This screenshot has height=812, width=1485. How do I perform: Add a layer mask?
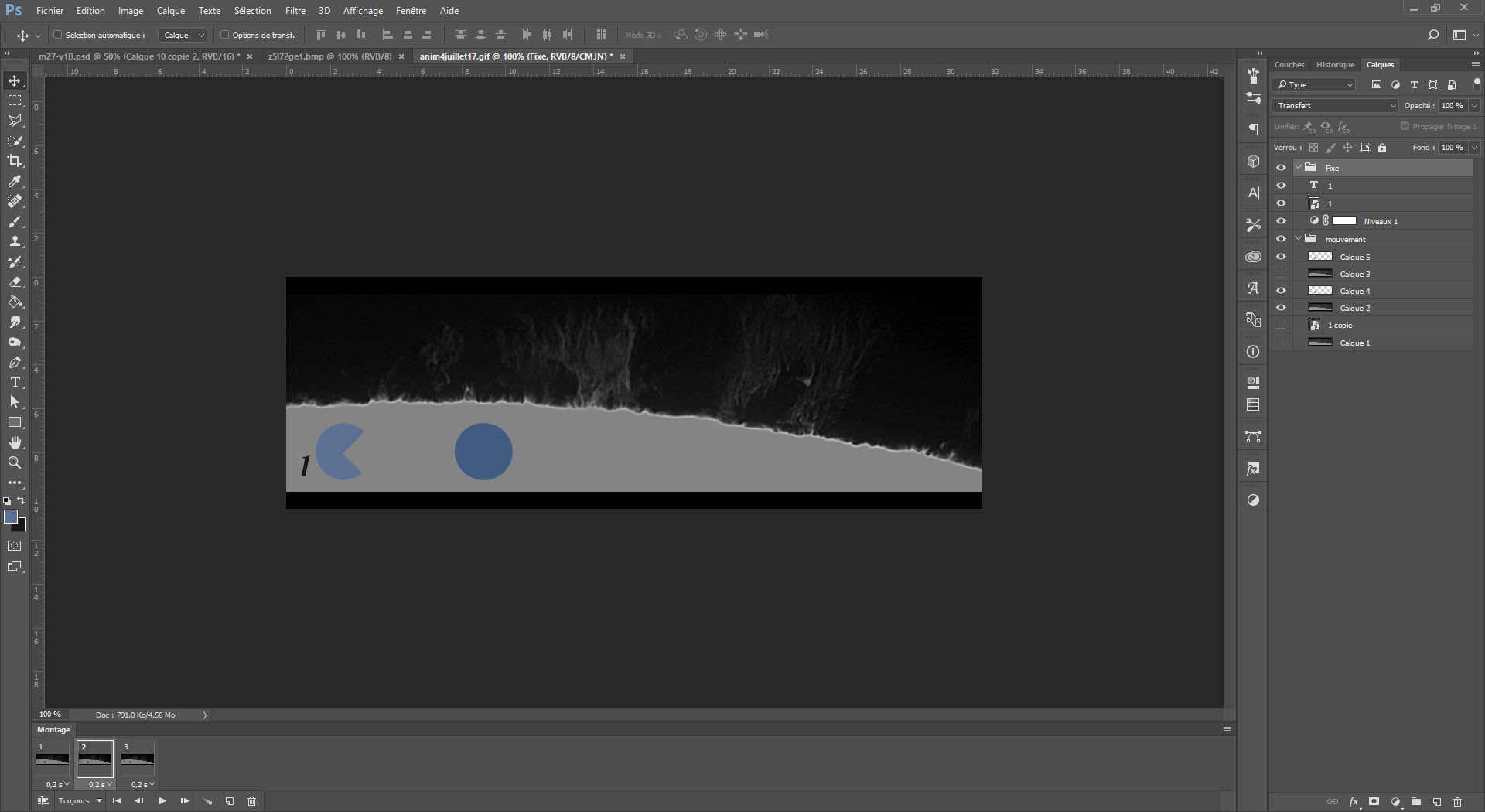point(1374,802)
